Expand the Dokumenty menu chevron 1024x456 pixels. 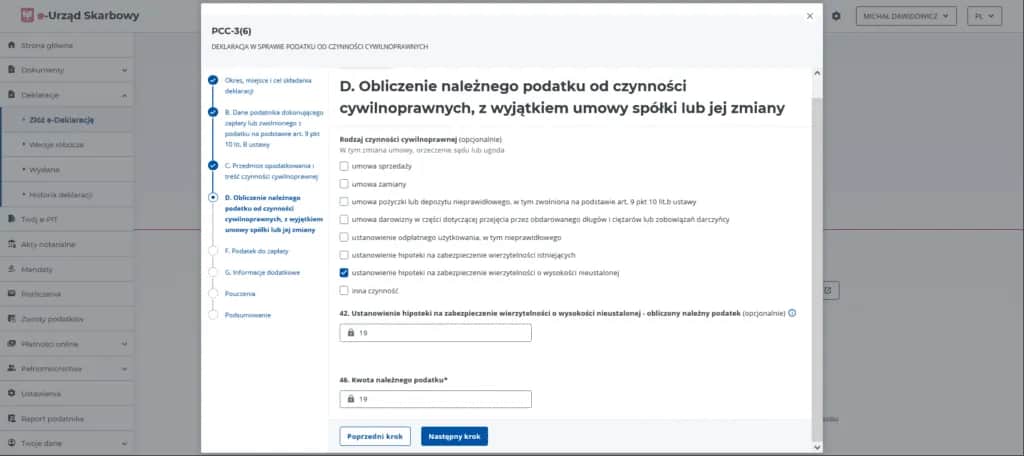pyautogui.click(x=124, y=70)
